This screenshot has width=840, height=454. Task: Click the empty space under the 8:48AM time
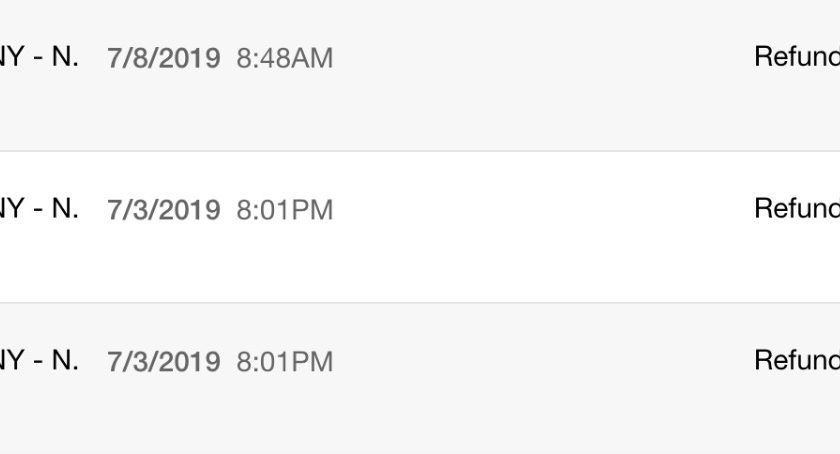click(284, 110)
